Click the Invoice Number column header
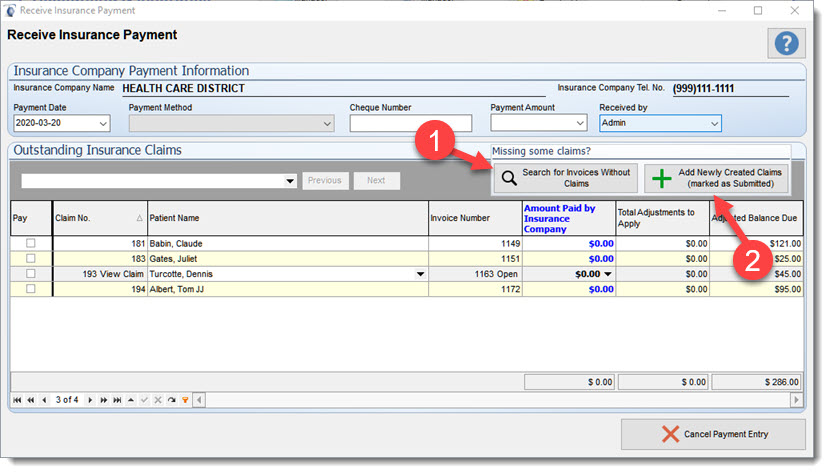829x473 pixels. (x=475, y=218)
